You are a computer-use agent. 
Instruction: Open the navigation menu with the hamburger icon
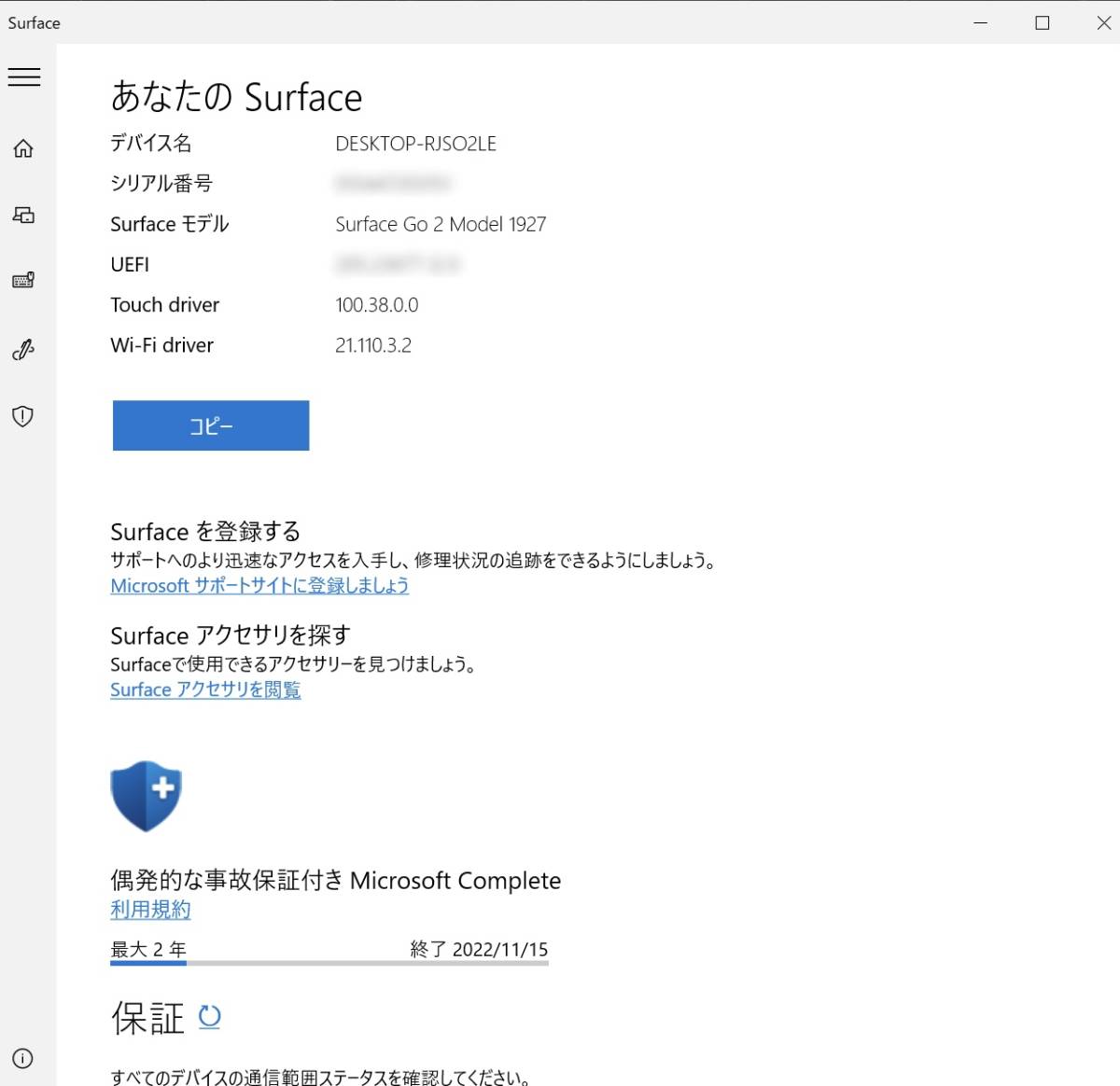click(24, 77)
